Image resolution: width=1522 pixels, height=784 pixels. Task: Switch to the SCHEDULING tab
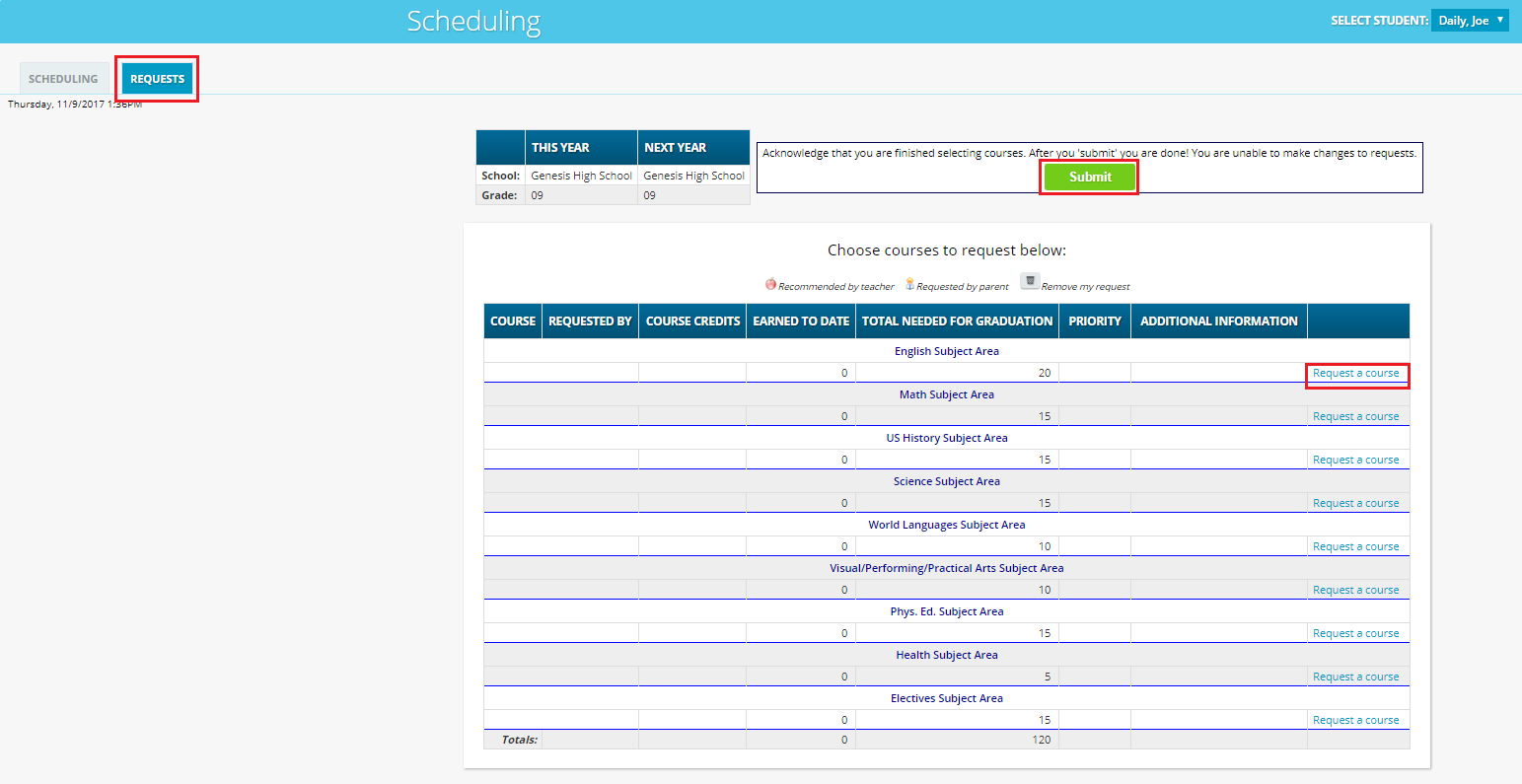point(63,78)
